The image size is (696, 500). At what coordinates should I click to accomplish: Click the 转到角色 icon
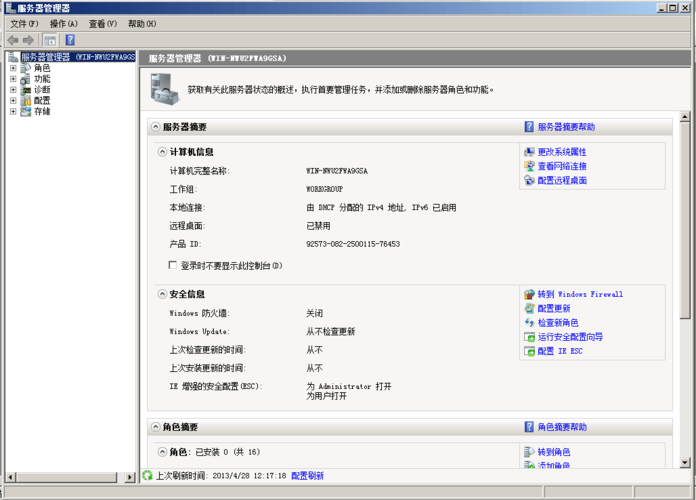[x=529, y=452]
